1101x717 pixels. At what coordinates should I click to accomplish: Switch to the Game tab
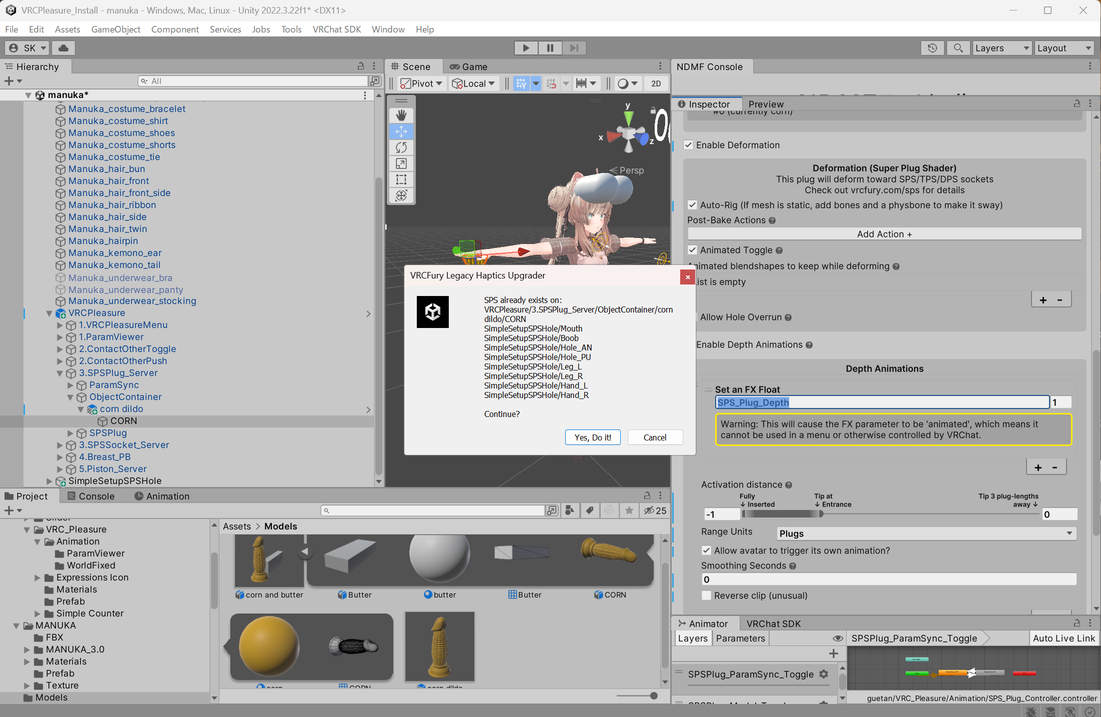468,67
